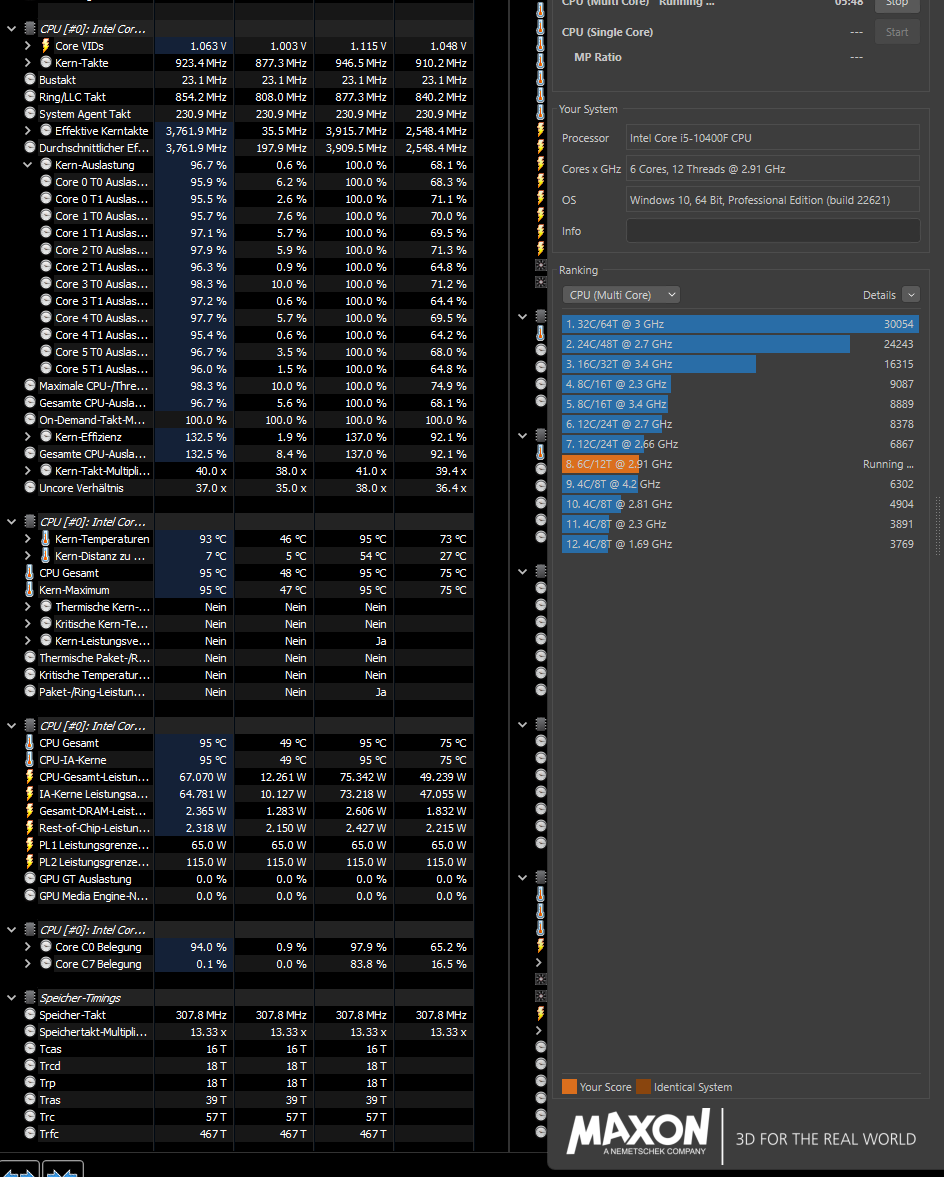
Task: Click the Processor field showing Intel Core i5-10400F
Action: point(773,138)
